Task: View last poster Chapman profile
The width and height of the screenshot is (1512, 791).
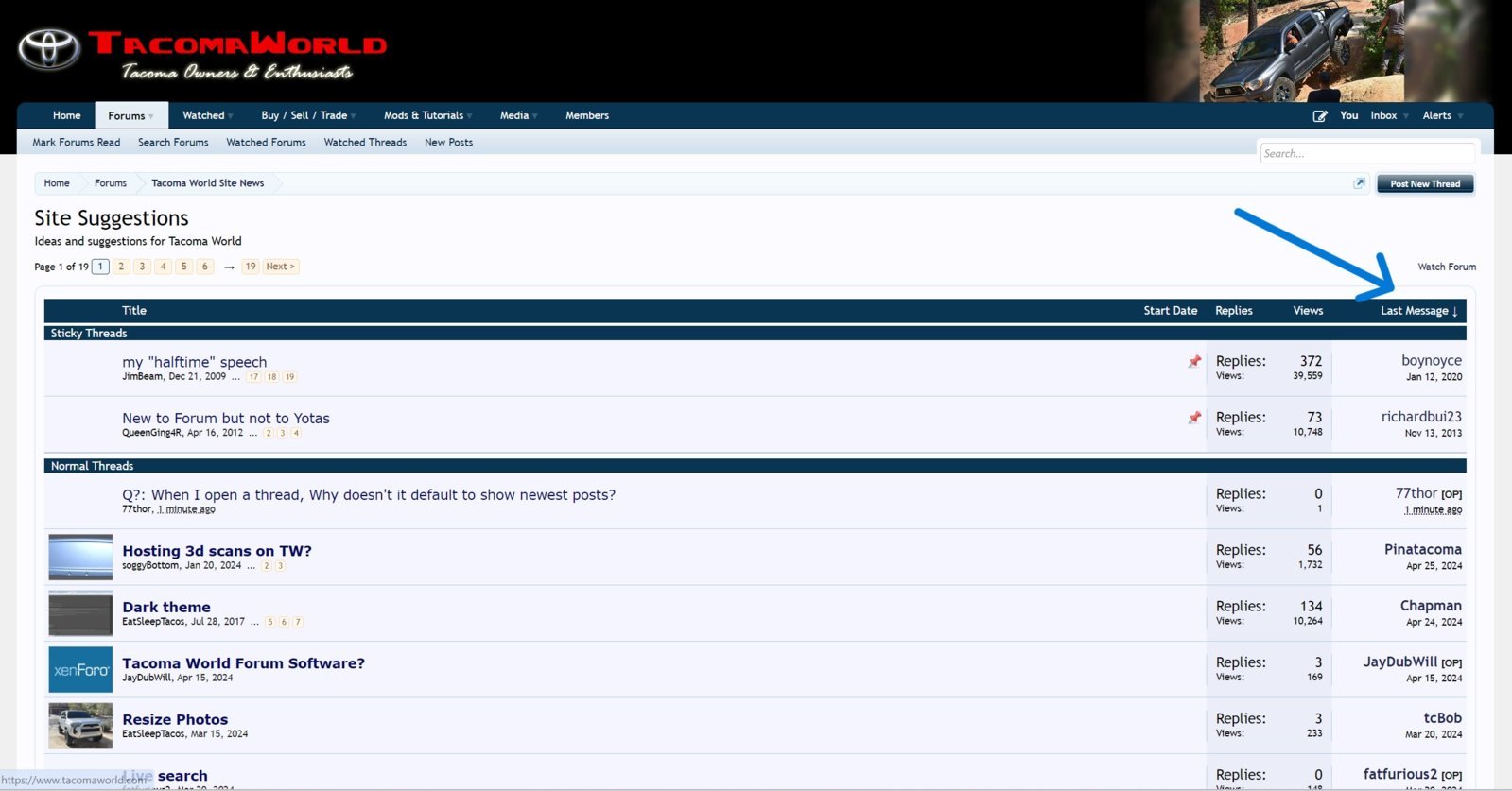Action: [x=1431, y=606]
